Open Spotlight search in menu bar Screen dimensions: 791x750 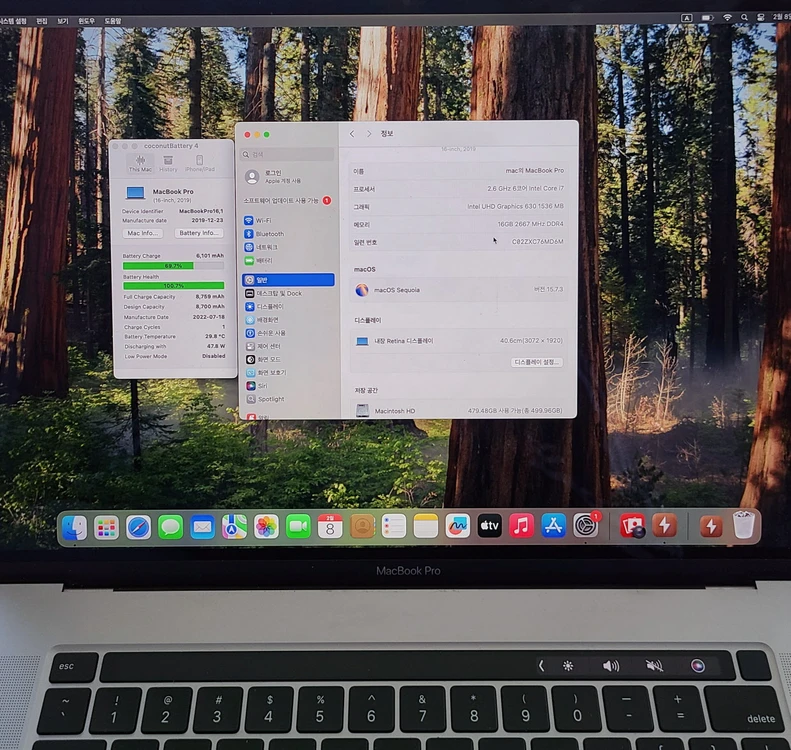tap(744, 17)
